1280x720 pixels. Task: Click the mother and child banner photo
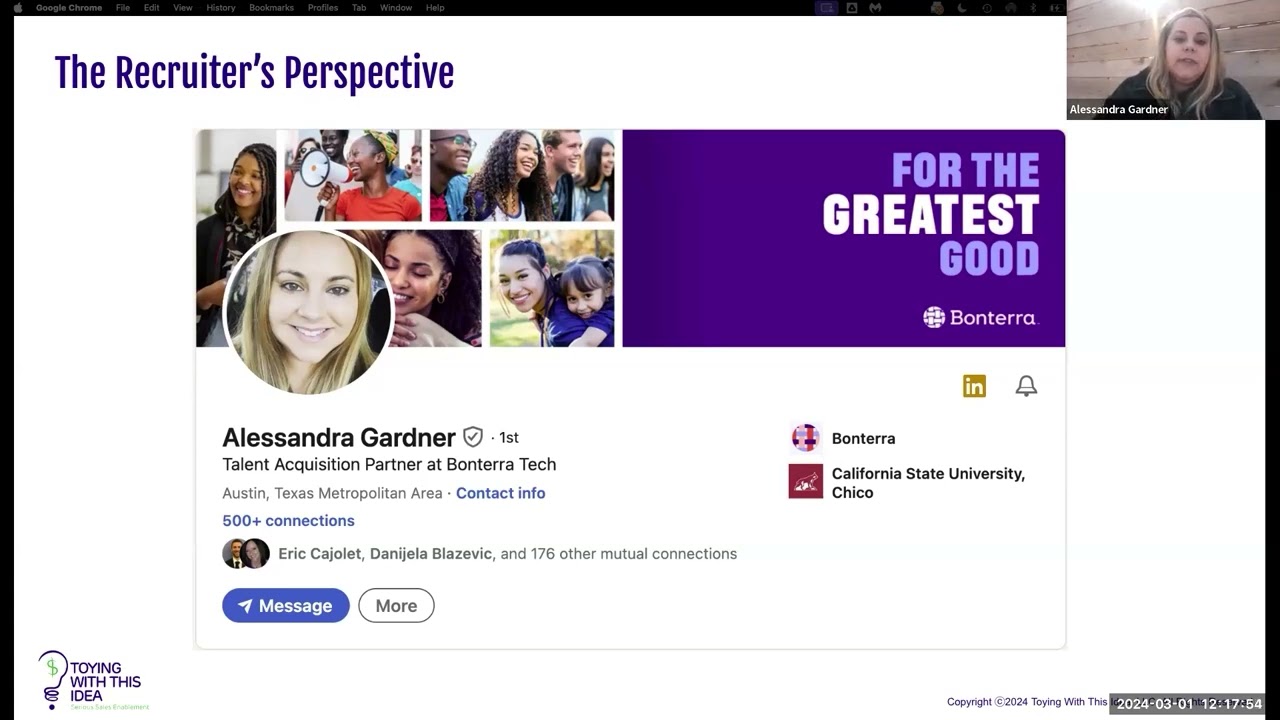552,289
